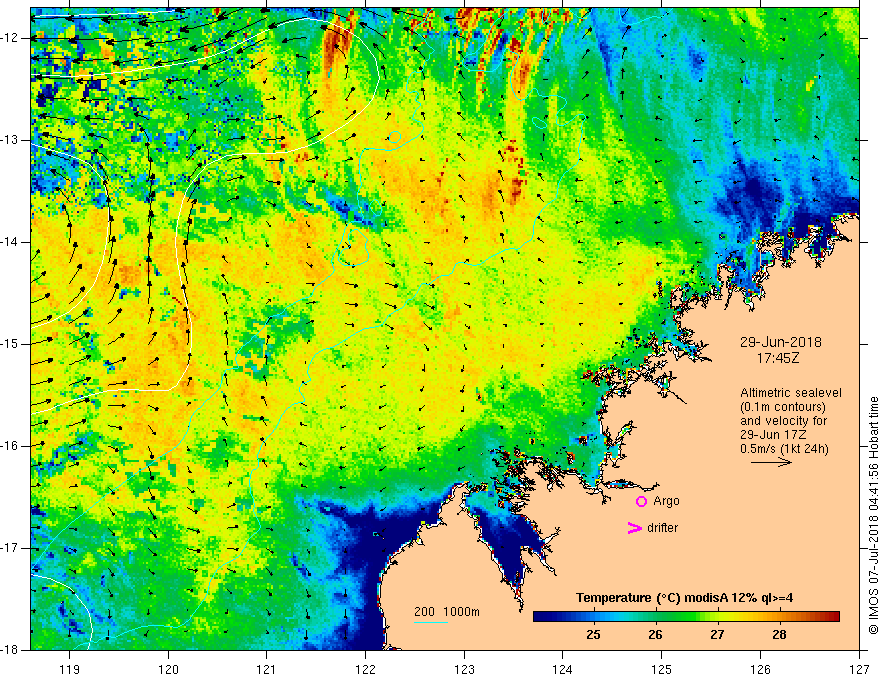Click the longitude axis label 124
Image resolution: width=880 pixels, height=680 pixels.
coord(563,669)
